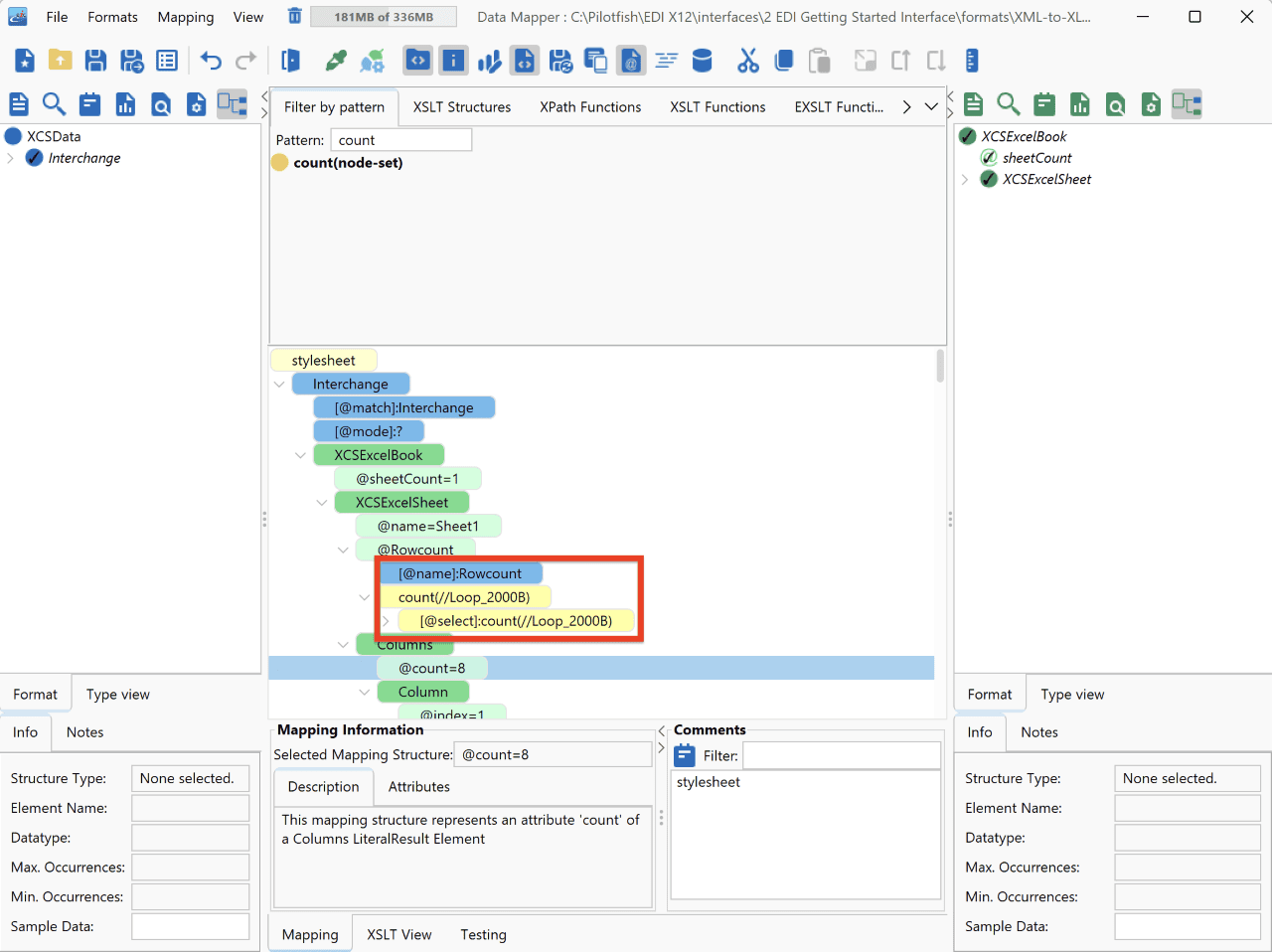Click the green bar chart document icon
The image size is (1272, 952).
pyautogui.click(x=1080, y=103)
